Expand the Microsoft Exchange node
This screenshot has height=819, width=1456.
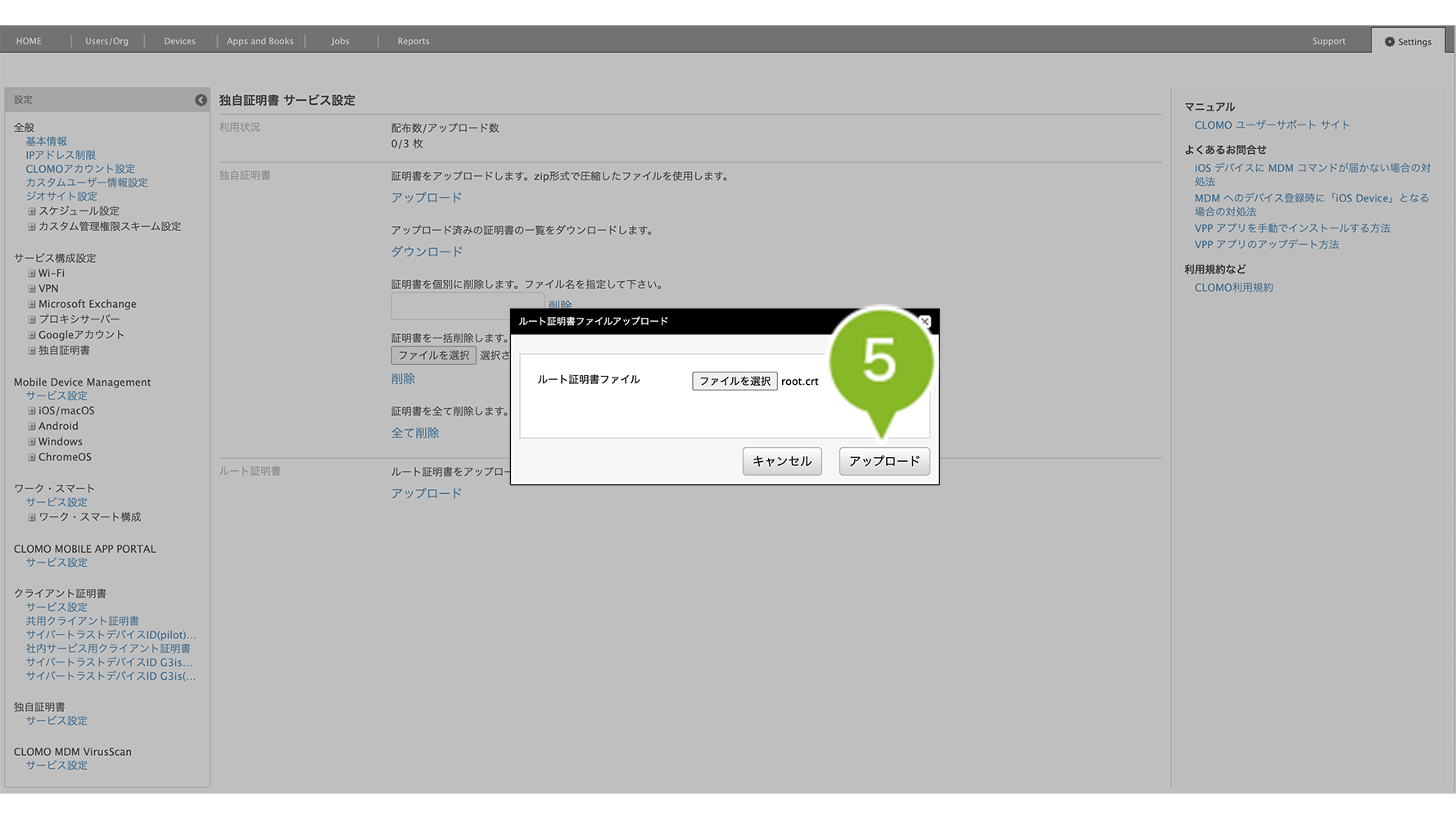click(x=32, y=305)
